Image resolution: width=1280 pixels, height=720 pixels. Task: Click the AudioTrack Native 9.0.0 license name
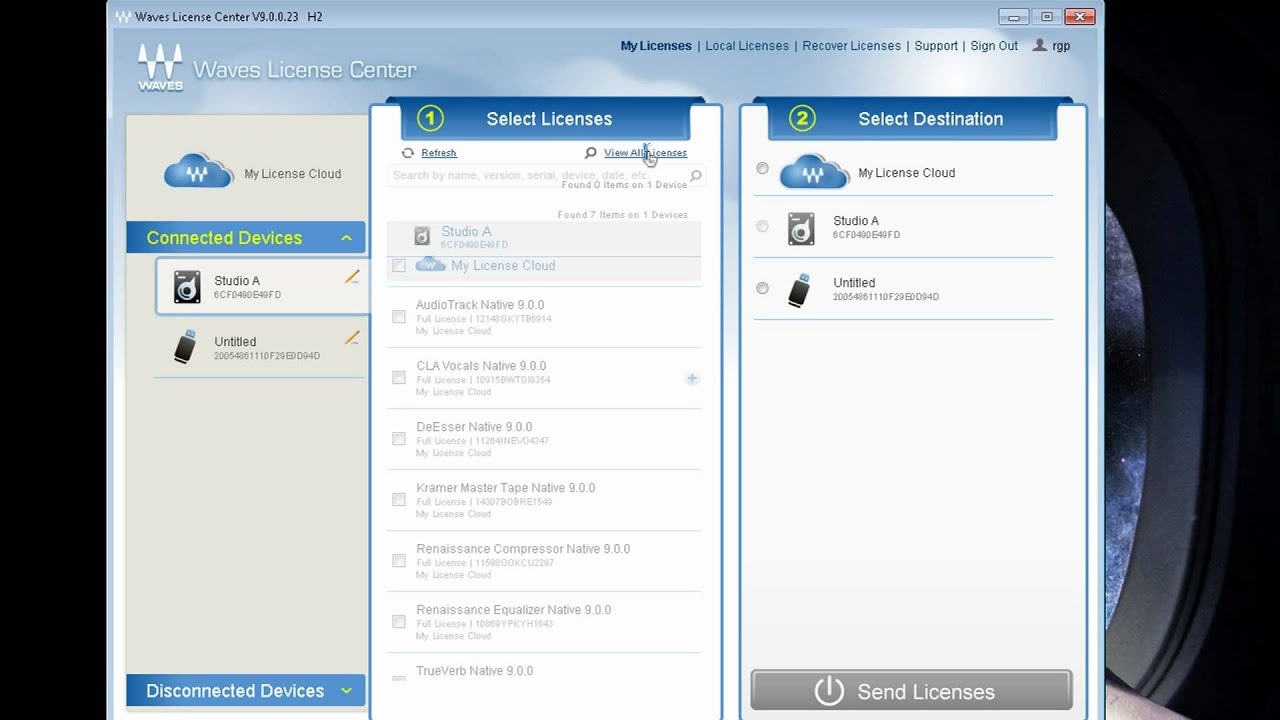[x=480, y=305]
